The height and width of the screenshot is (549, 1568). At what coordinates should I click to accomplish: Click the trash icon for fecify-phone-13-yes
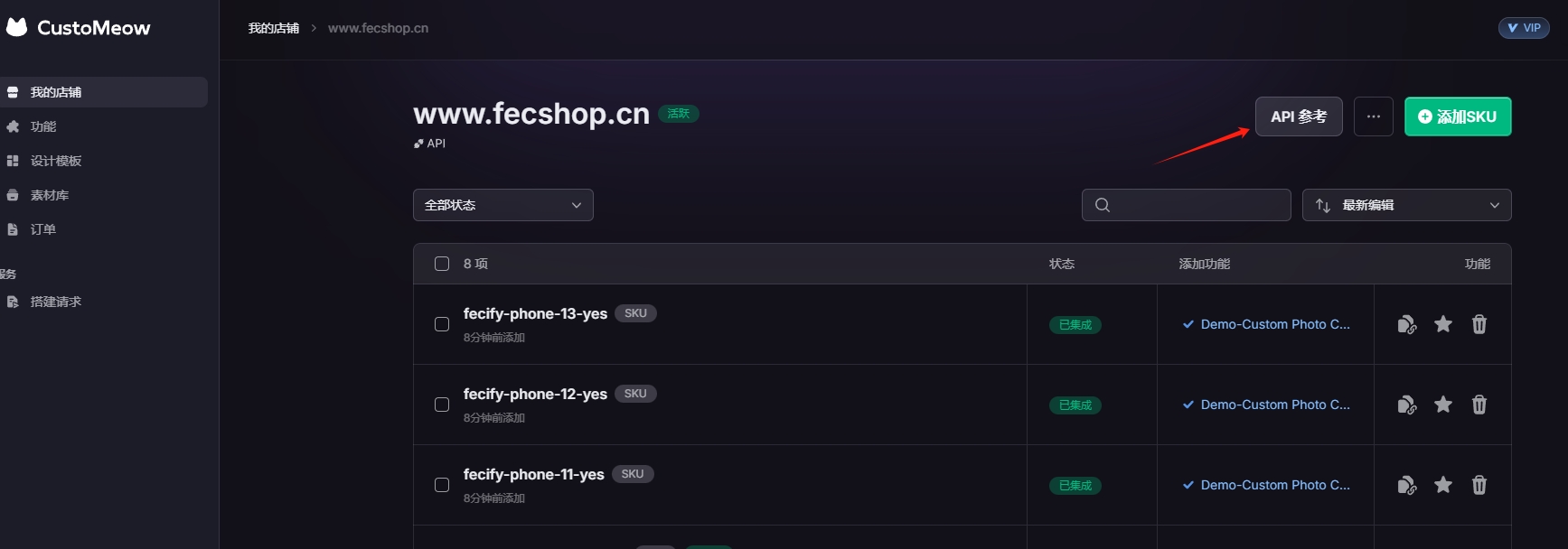[x=1479, y=324]
